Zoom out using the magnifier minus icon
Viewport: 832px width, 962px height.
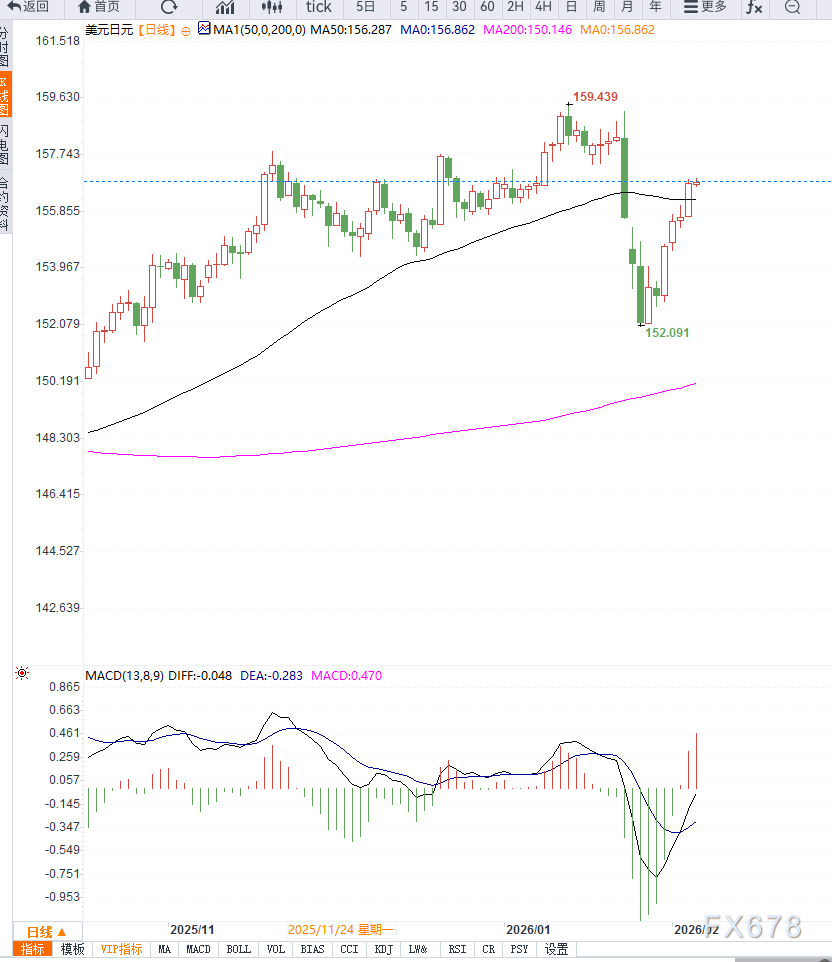(x=792, y=7)
